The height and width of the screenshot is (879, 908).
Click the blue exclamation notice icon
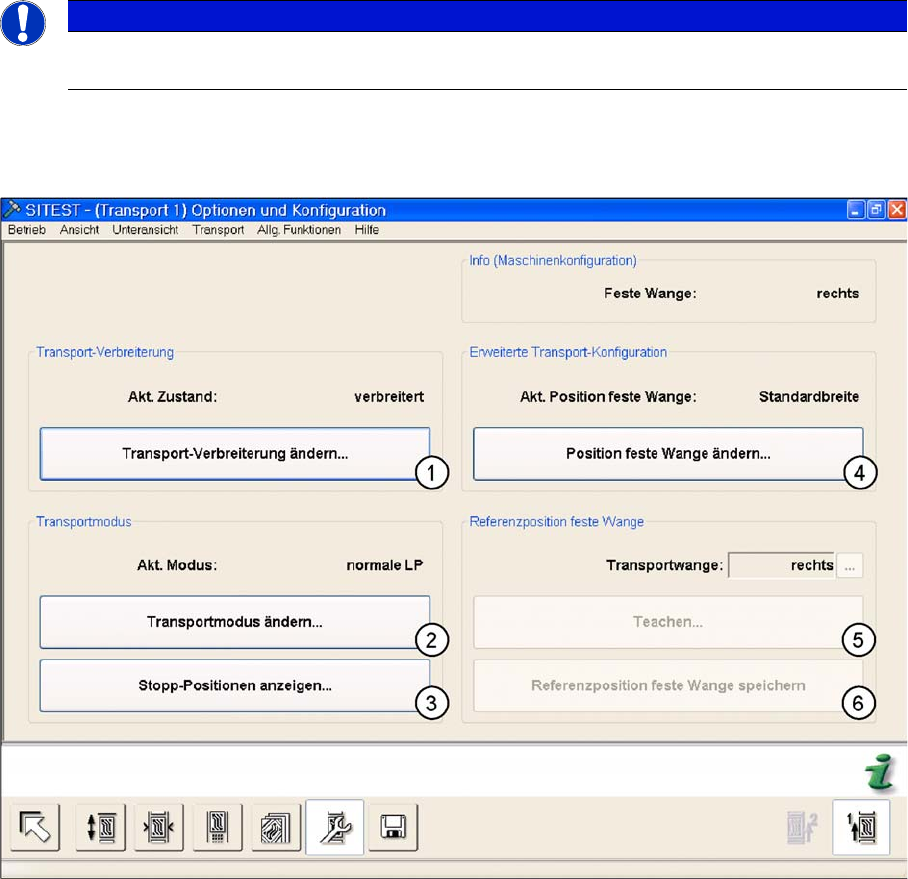23,23
